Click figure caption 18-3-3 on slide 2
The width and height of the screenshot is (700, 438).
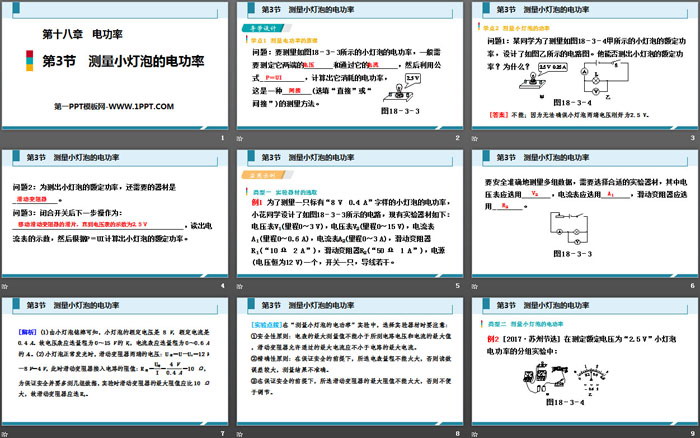coord(400,111)
